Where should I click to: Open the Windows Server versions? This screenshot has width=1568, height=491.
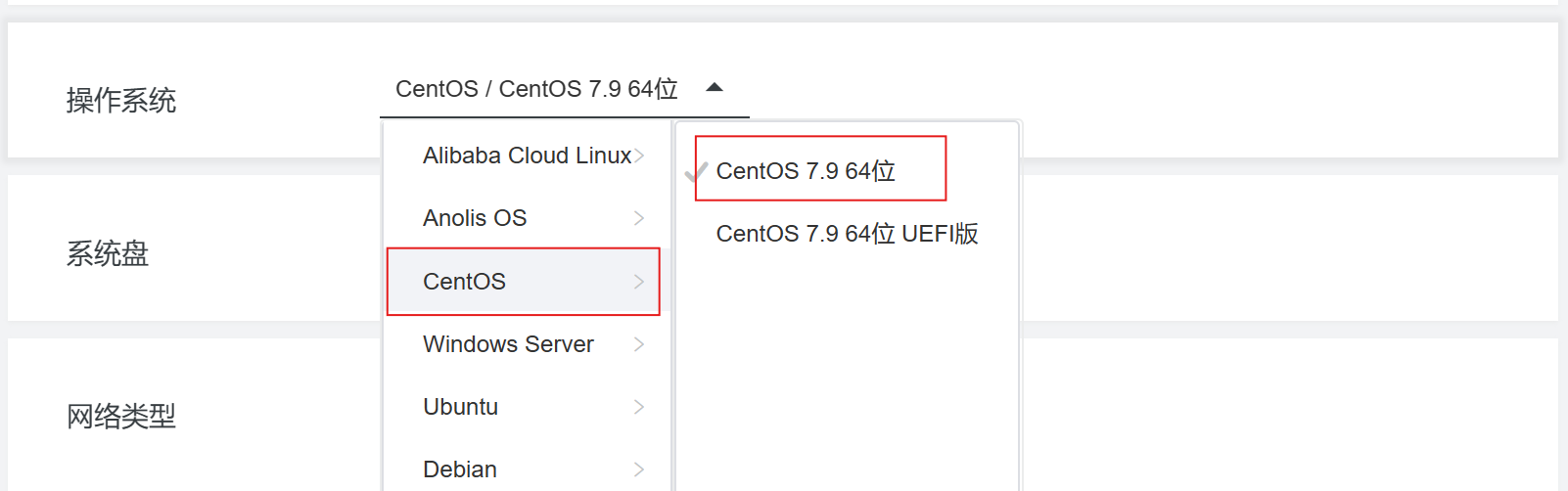coord(508,344)
